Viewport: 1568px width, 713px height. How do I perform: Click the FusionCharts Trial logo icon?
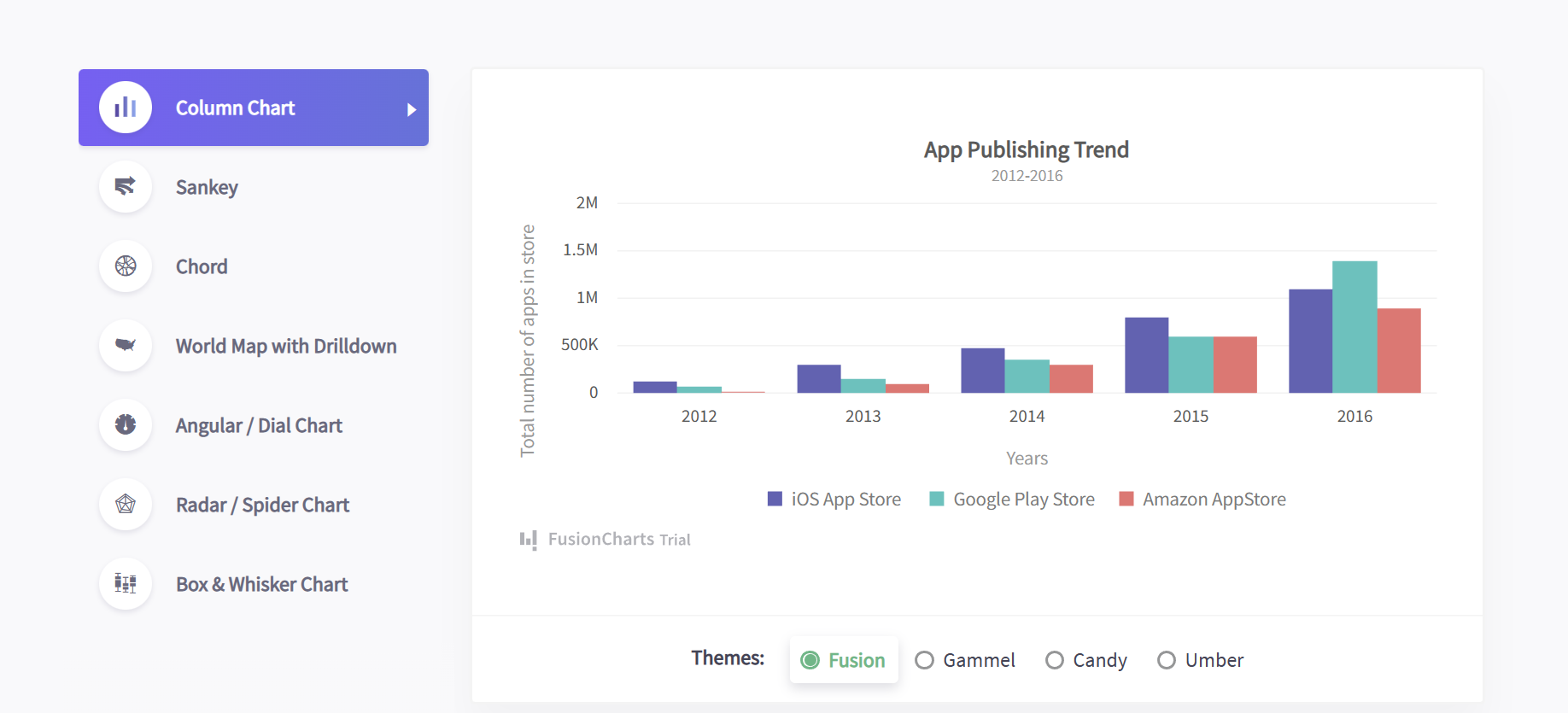pos(529,540)
